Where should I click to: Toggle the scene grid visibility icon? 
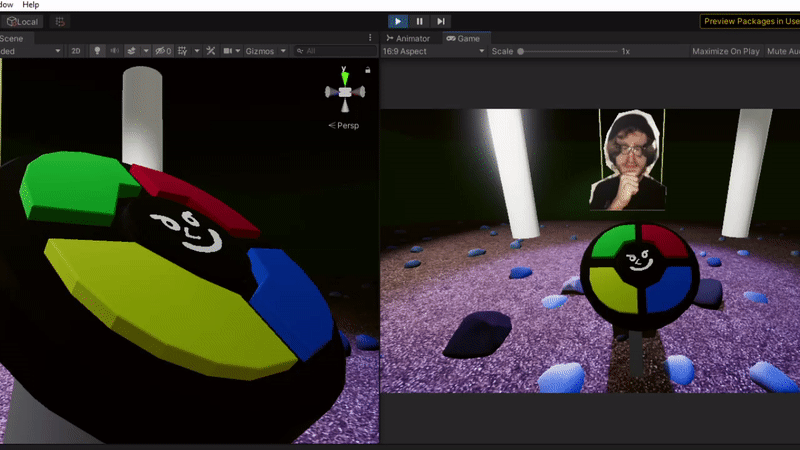pos(183,51)
